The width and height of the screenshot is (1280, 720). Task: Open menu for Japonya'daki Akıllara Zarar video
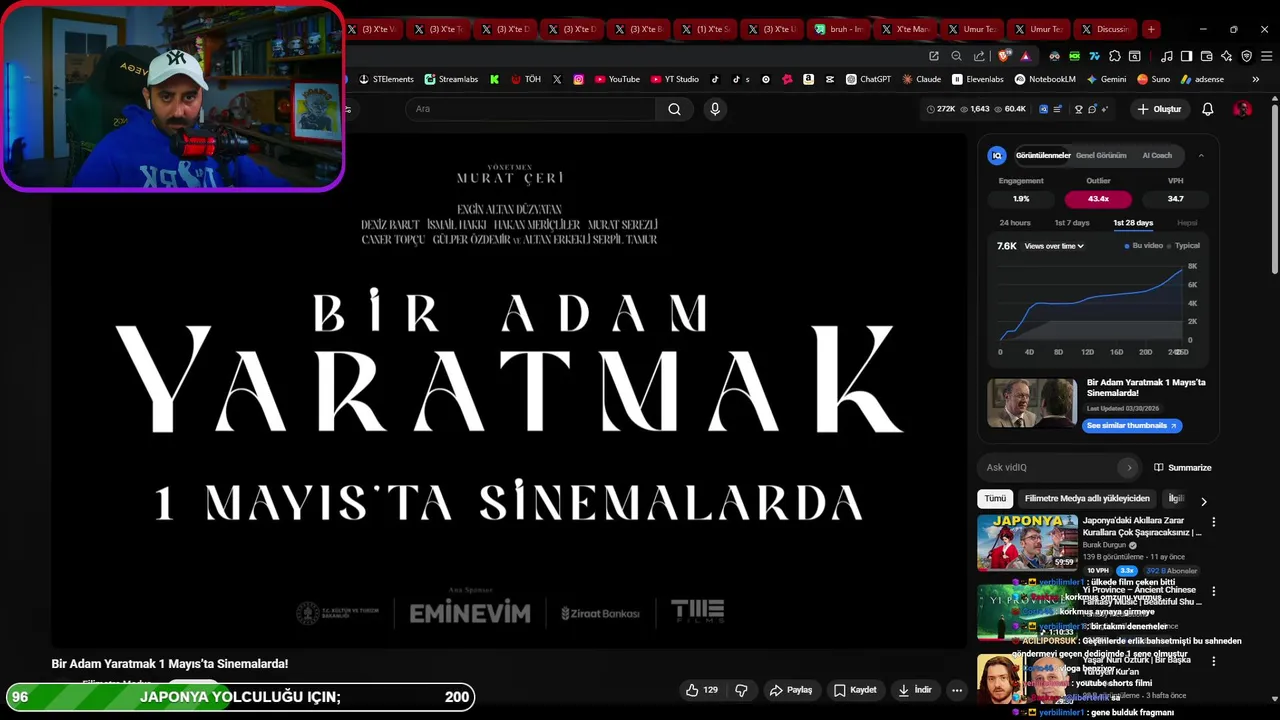(1213, 522)
